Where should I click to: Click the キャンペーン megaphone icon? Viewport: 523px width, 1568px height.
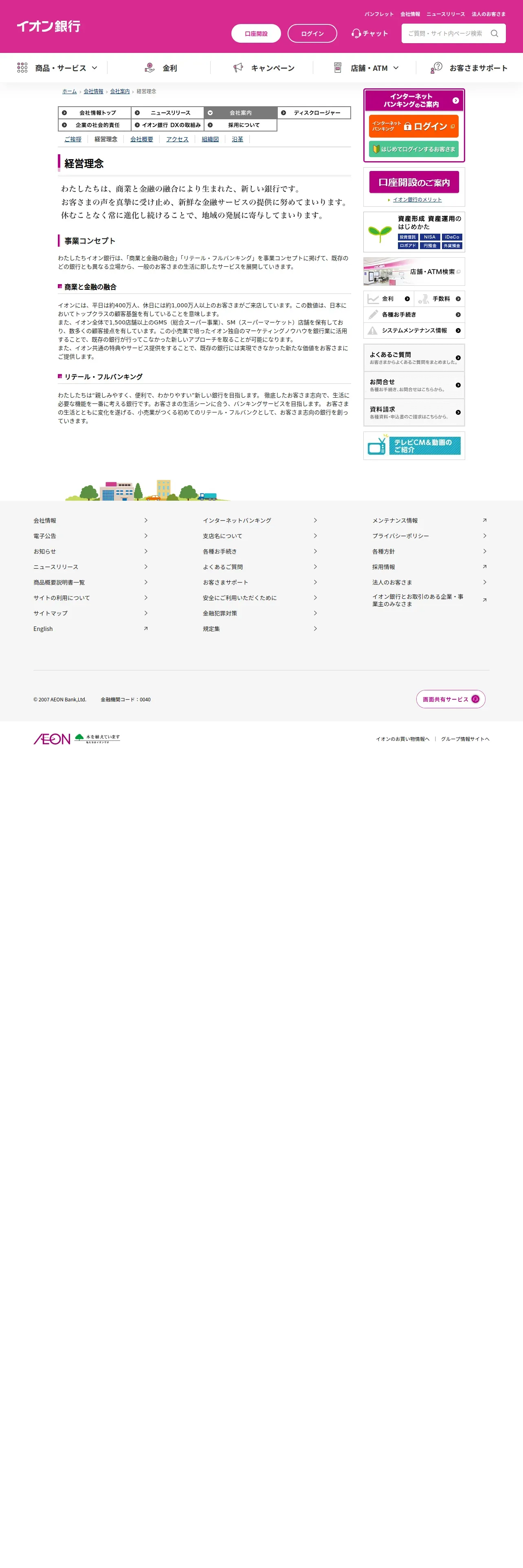coord(238,68)
